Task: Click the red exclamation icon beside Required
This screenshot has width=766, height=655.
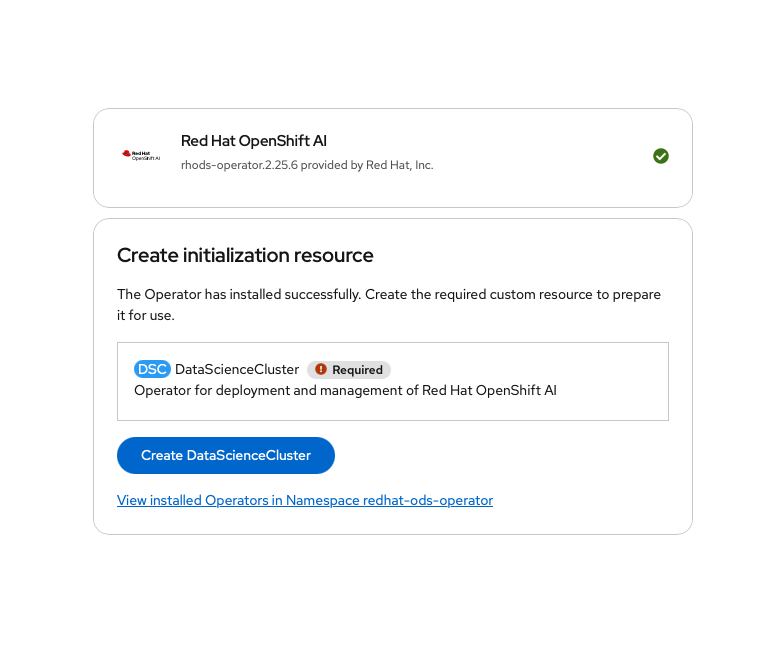Action: point(320,369)
